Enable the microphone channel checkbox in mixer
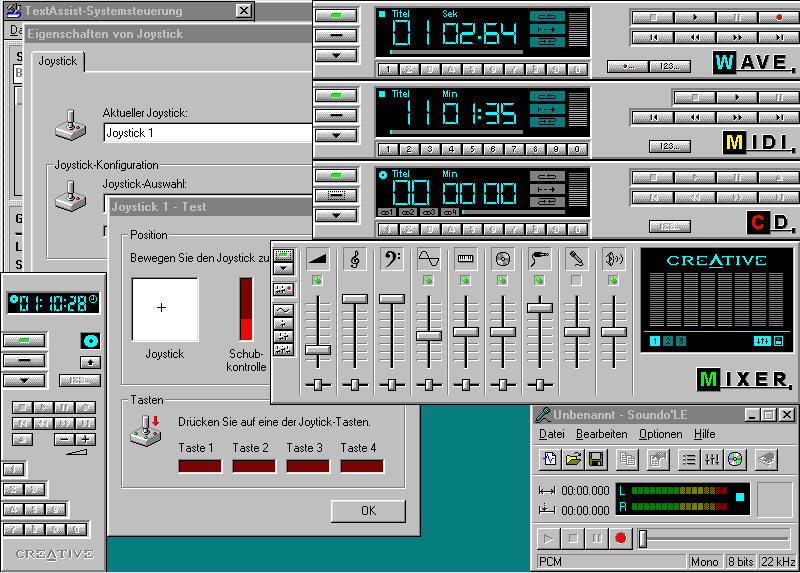The width and height of the screenshot is (800, 573). 575,281
